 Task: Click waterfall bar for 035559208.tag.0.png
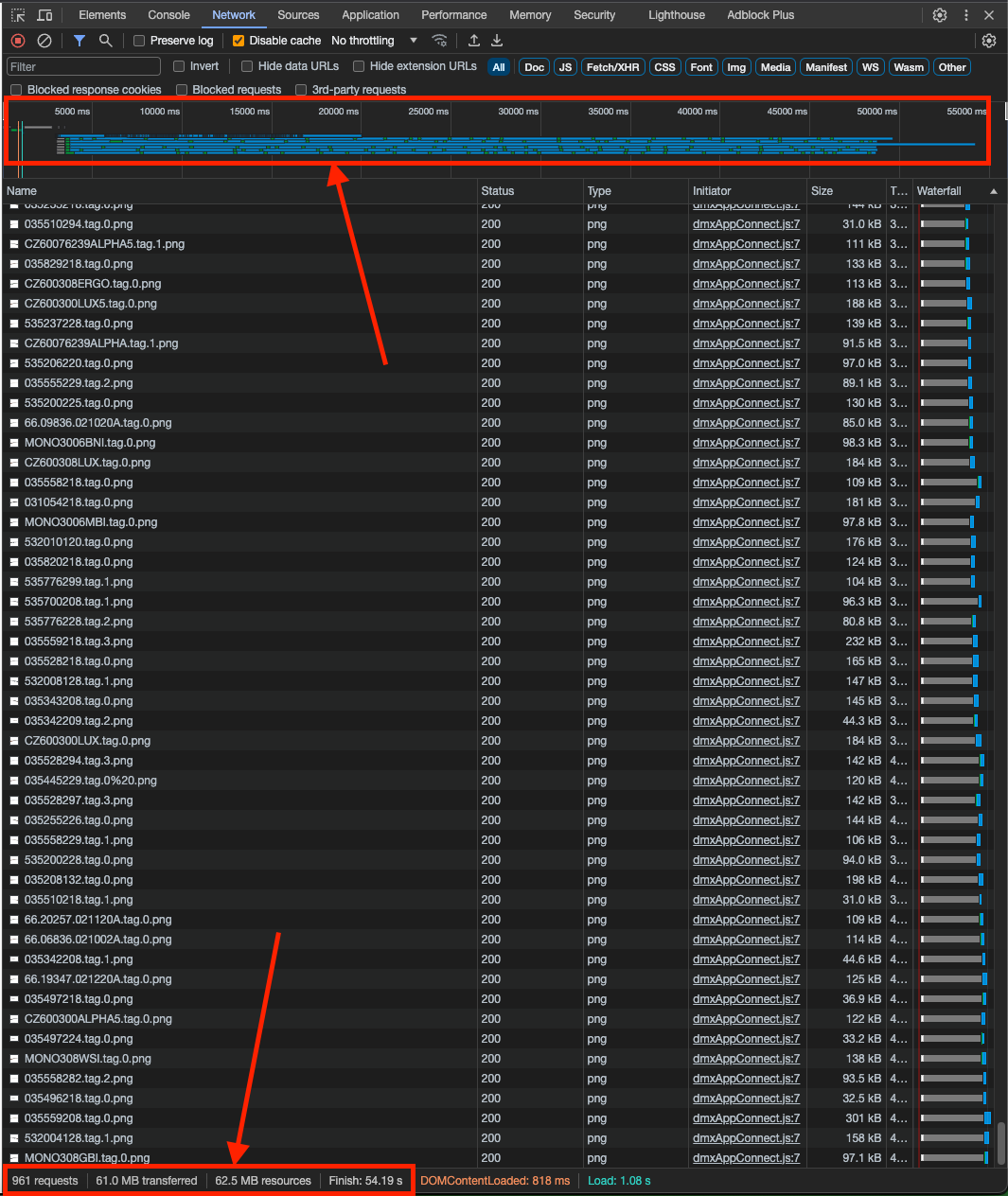[x=956, y=1118]
